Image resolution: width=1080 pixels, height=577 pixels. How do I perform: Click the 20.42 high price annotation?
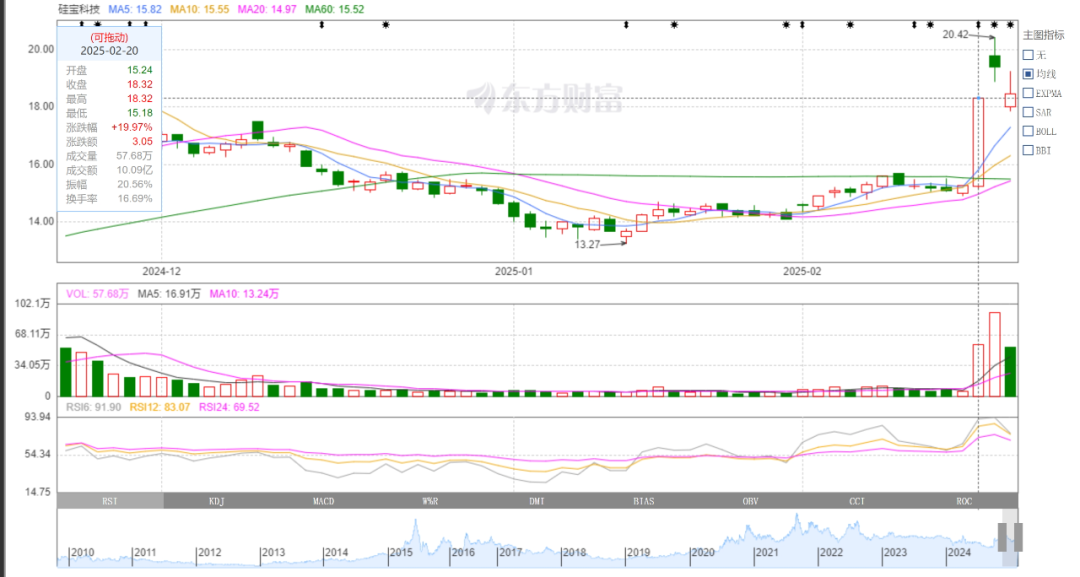955,34
